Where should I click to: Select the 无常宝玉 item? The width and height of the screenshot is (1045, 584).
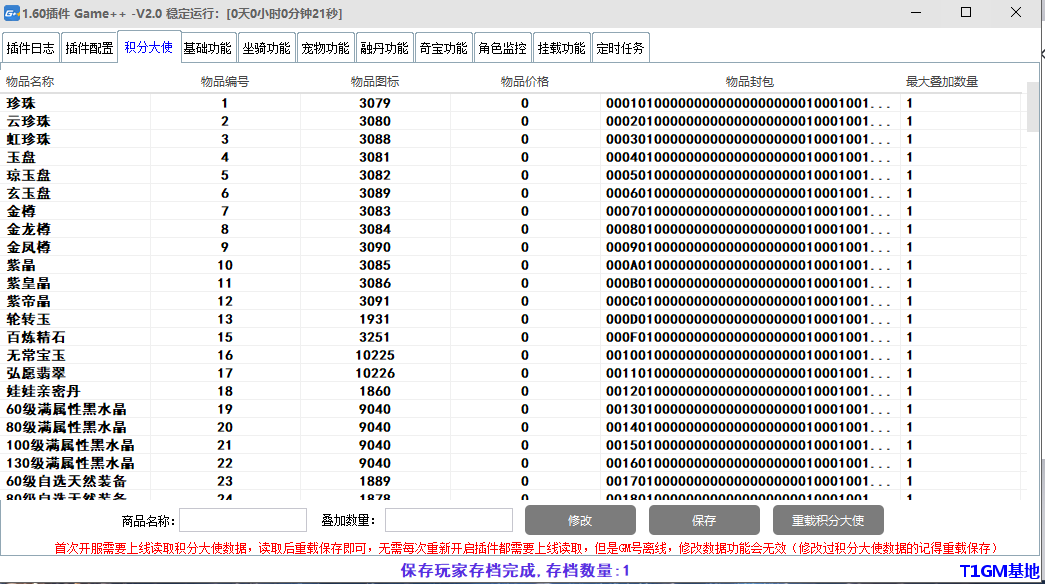(511, 355)
